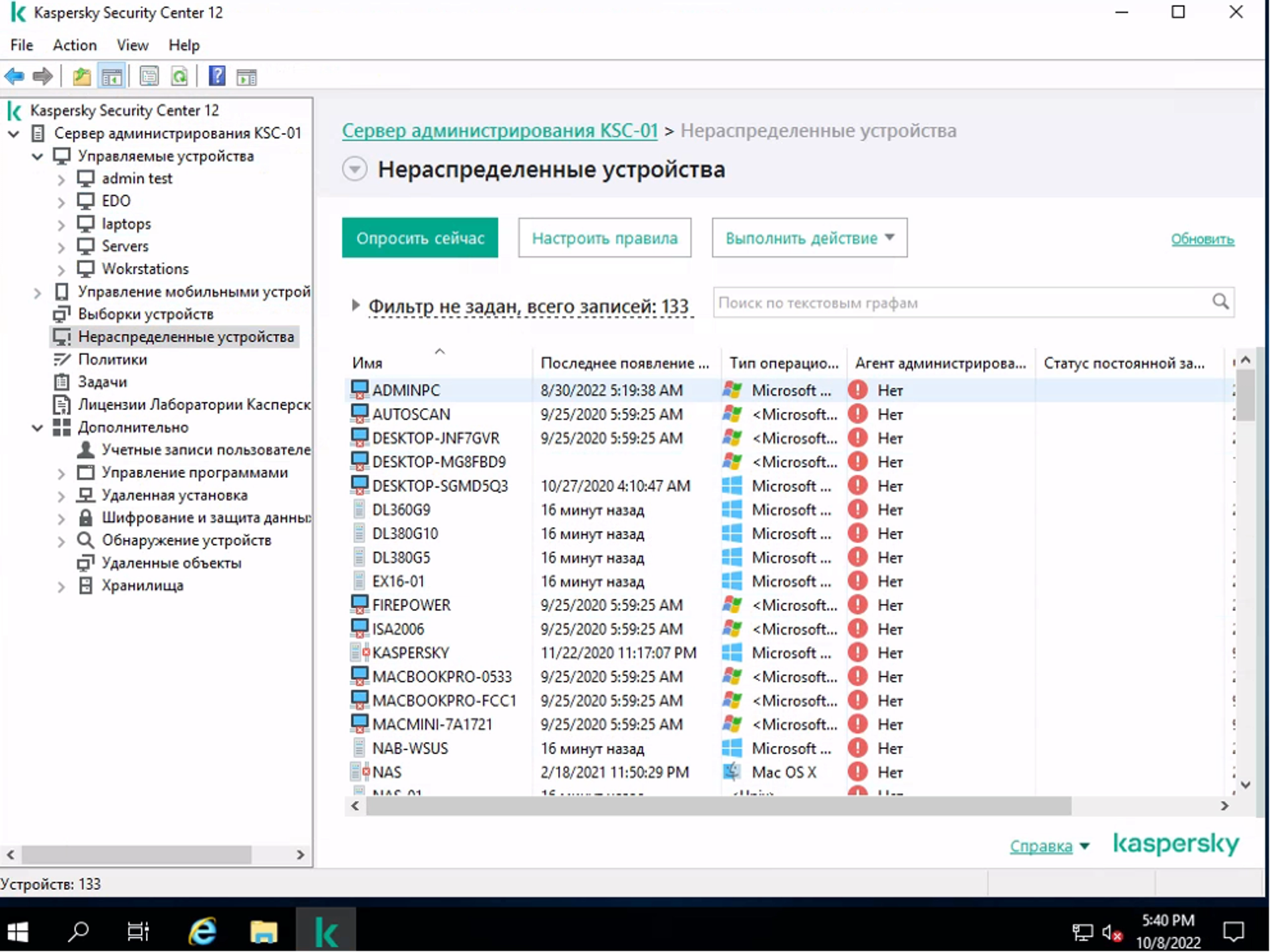Click the Справка link
Screen dimensions: 1270x952
click(x=1041, y=846)
